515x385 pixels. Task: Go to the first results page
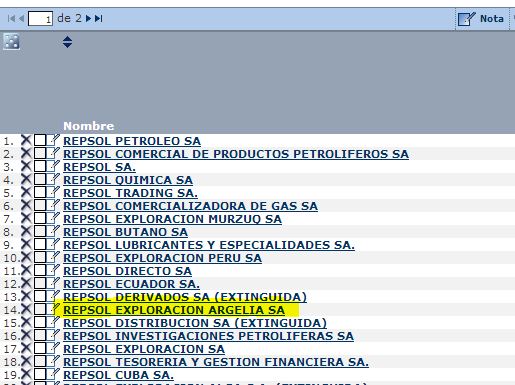click(11, 18)
